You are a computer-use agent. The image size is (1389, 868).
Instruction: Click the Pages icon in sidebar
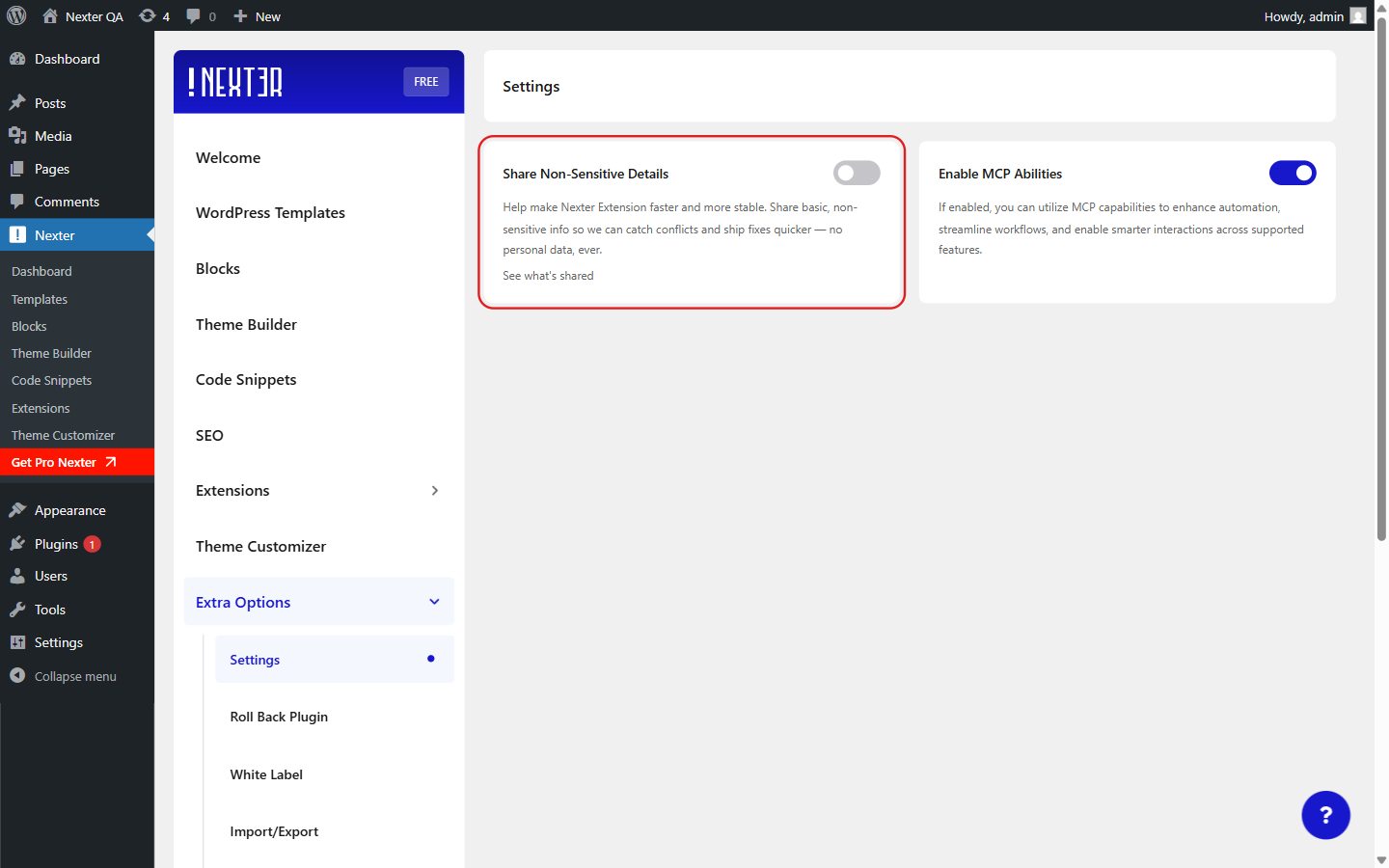coord(17,169)
